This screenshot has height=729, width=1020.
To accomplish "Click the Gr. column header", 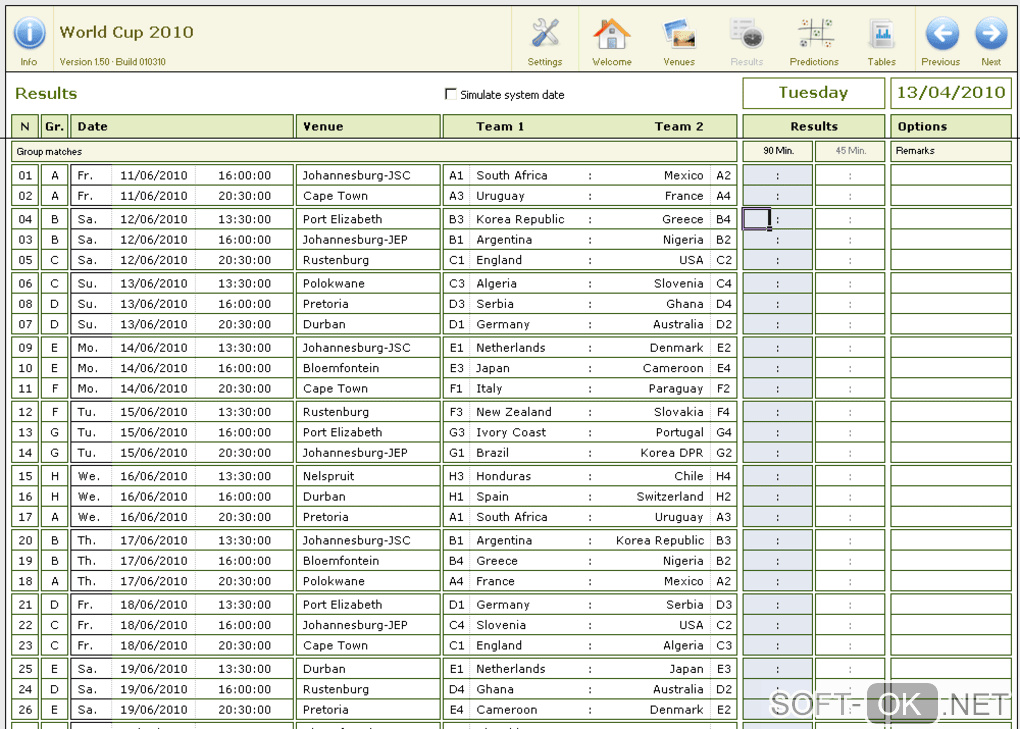I will coord(55,127).
